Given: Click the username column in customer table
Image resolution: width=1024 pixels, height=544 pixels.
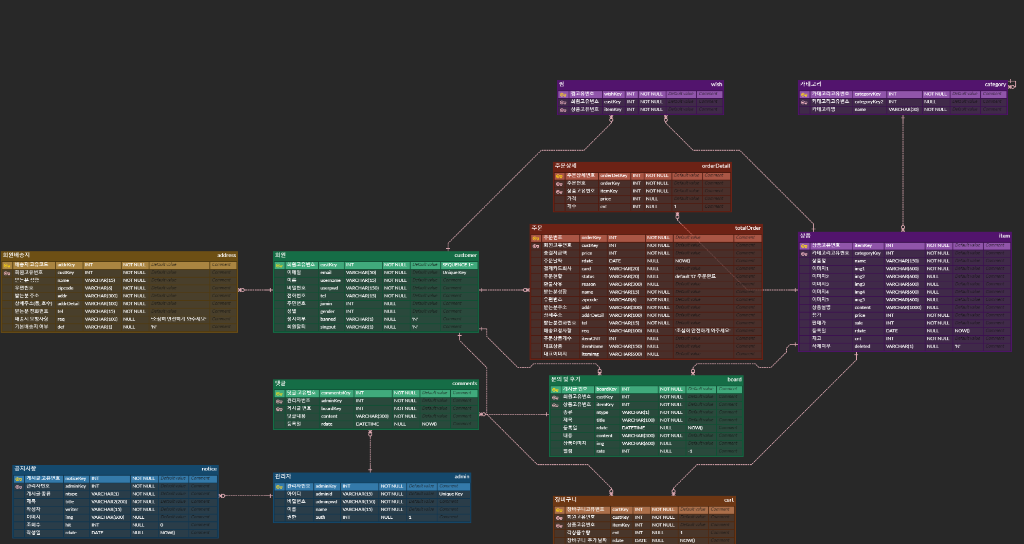Looking at the screenshot, I should (330, 281).
